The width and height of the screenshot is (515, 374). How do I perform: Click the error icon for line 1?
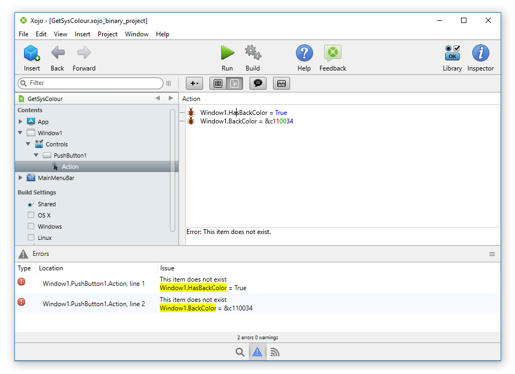[x=21, y=282]
